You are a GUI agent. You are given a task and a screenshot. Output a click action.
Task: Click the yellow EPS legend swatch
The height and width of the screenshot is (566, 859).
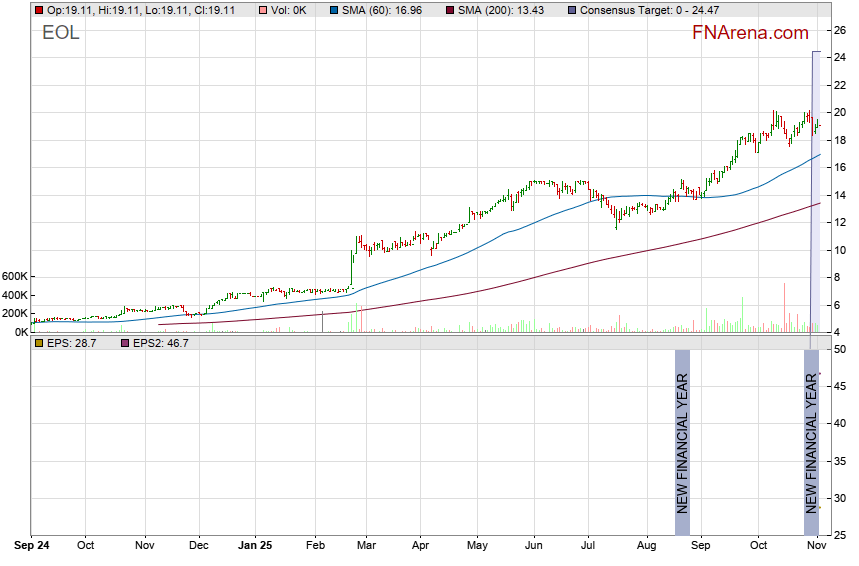coord(39,343)
